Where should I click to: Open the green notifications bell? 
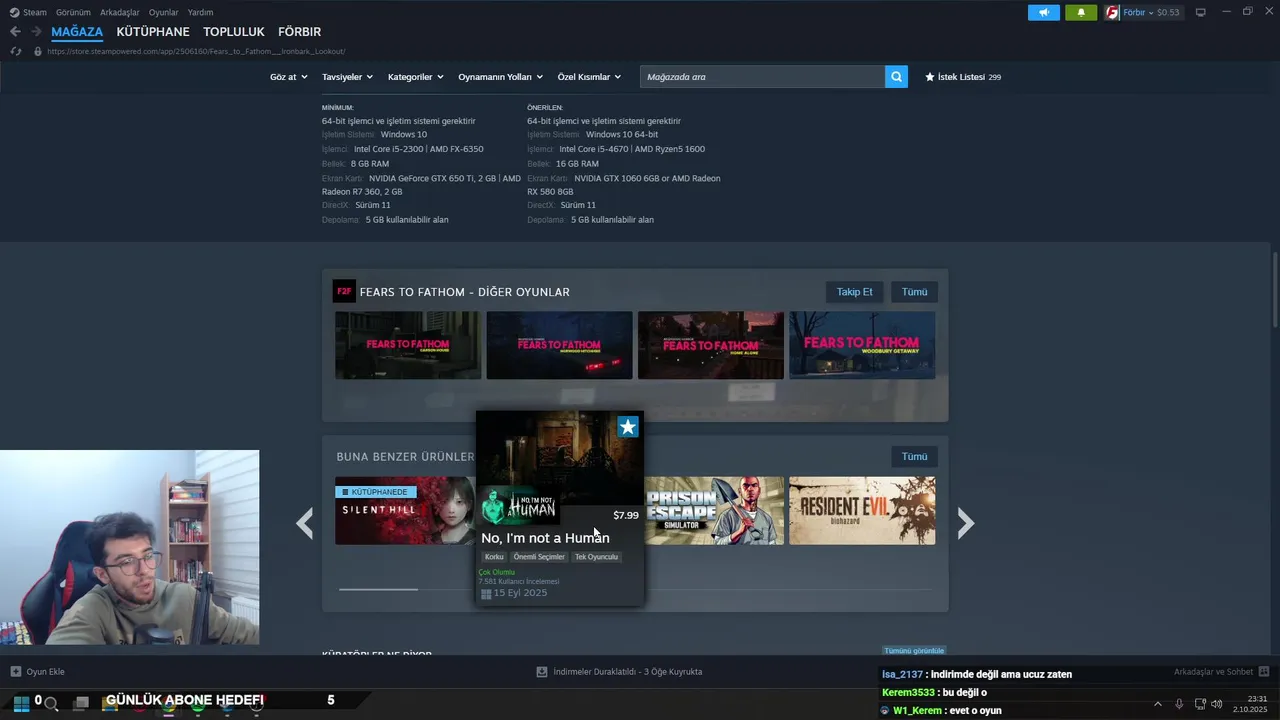(x=1081, y=13)
